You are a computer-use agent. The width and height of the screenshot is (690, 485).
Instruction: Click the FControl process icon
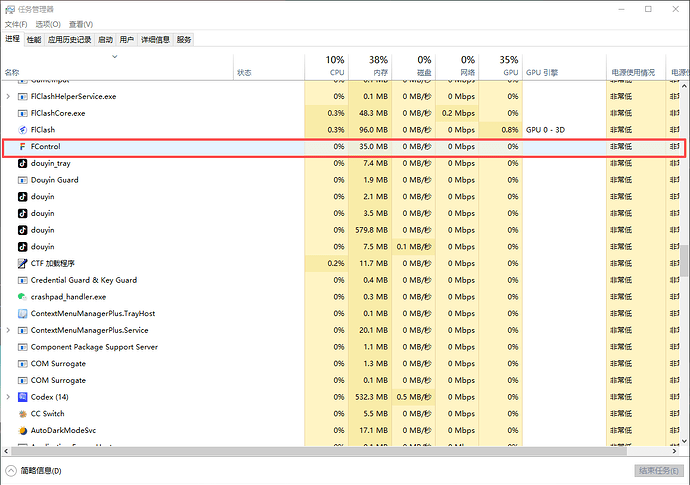pos(22,147)
